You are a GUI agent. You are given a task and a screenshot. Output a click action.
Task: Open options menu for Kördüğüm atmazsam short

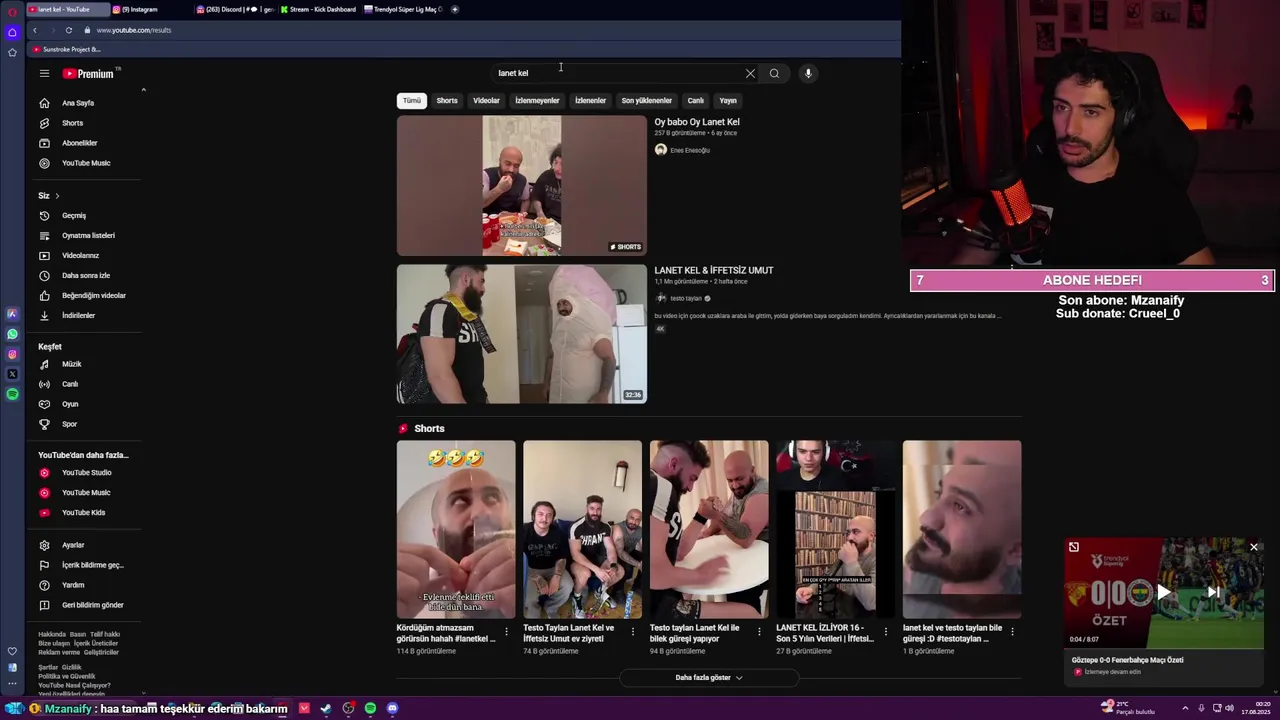(506, 631)
